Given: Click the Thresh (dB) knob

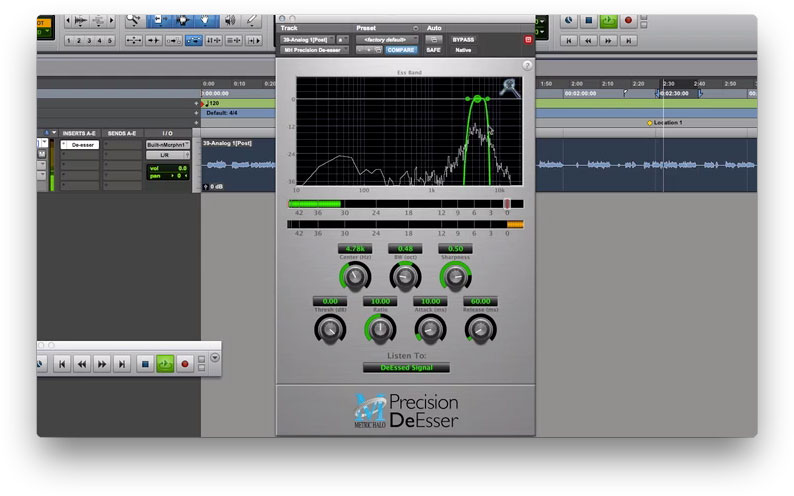Looking at the screenshot, I should [x=330, y=329].
